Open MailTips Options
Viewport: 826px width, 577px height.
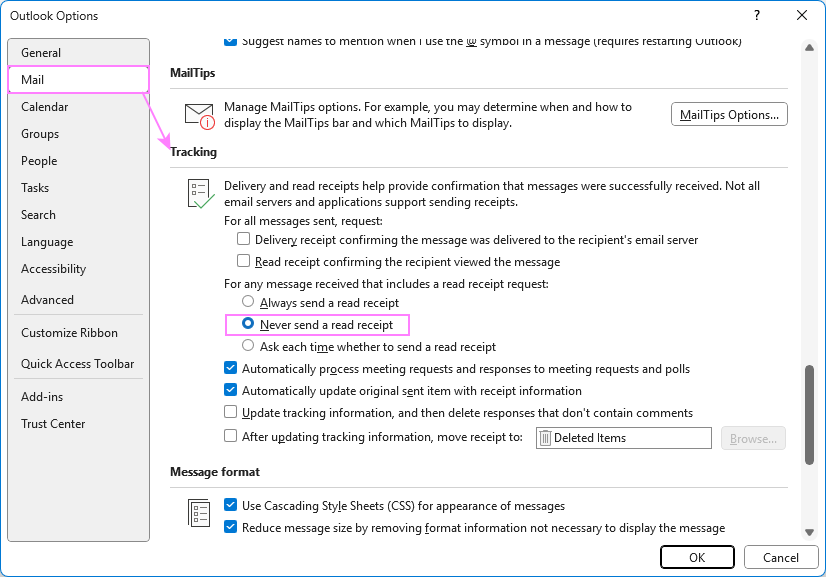729,114
